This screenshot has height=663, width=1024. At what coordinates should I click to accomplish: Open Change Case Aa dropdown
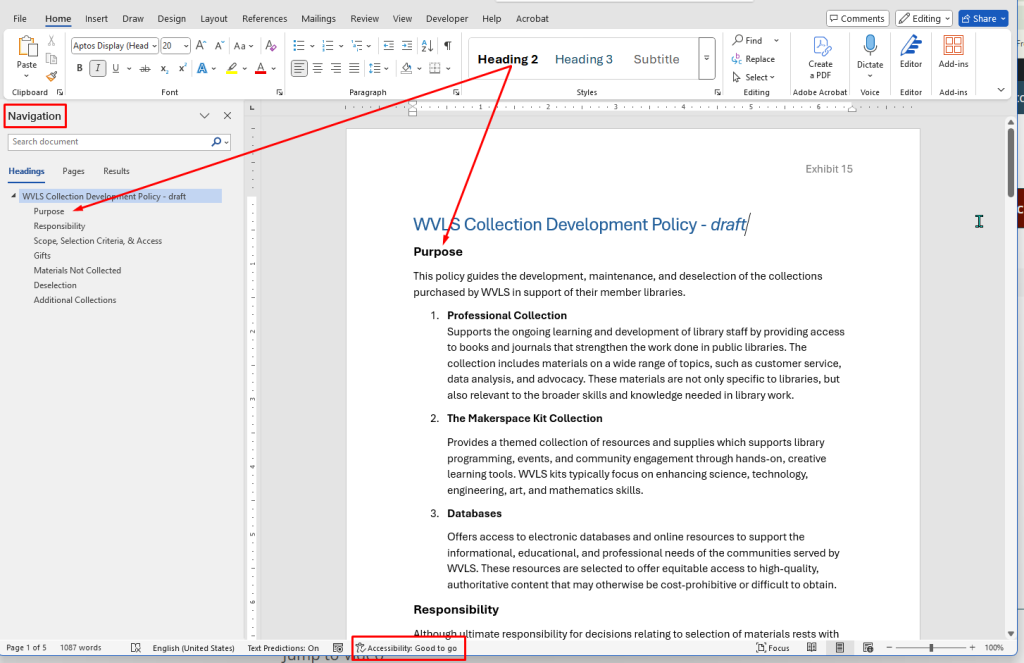coord(243,46)
